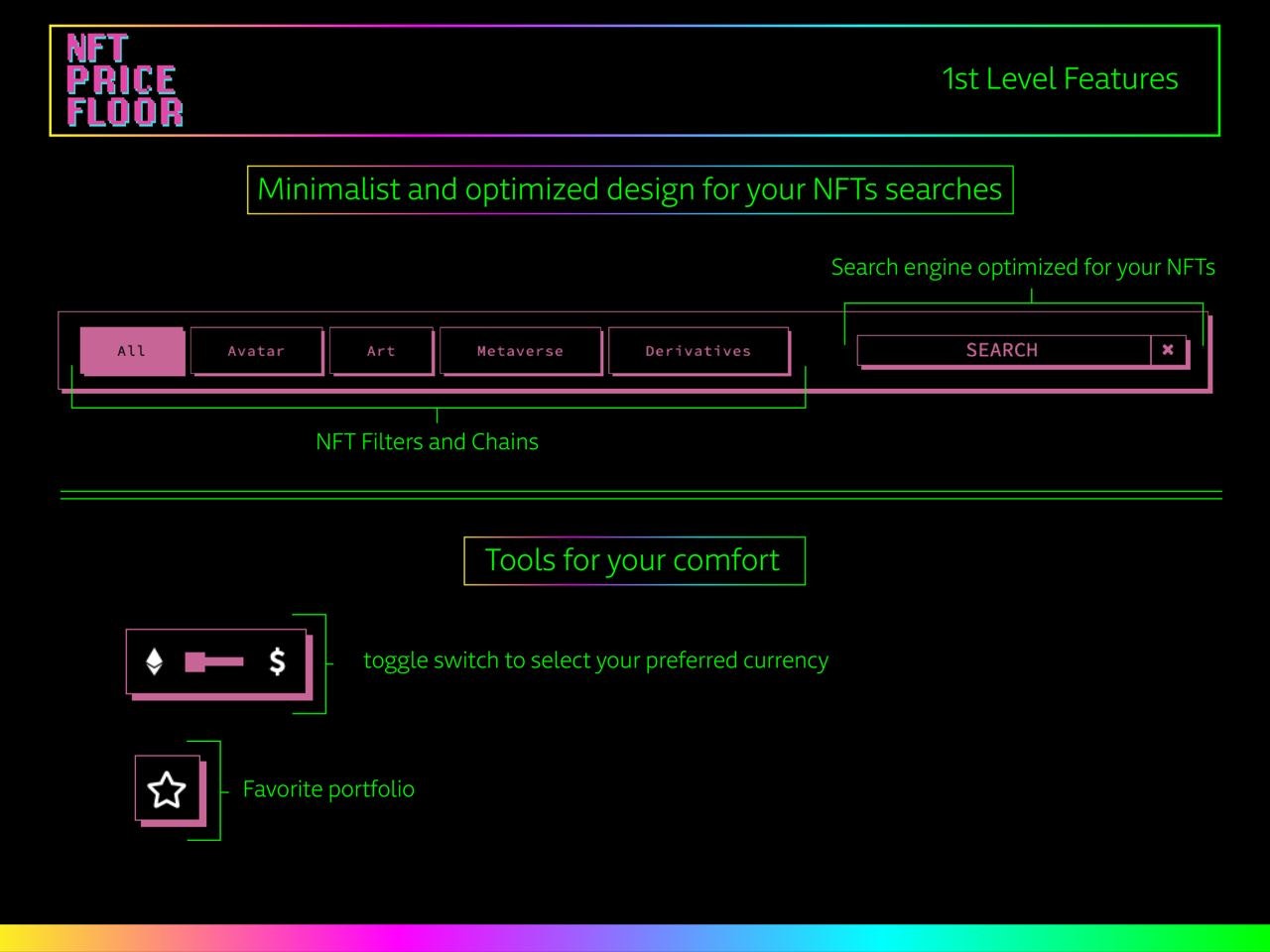Click 'NFT Filters and Chains' caption
Viewport: 1270px width, 952px height.
coord(427,442)
